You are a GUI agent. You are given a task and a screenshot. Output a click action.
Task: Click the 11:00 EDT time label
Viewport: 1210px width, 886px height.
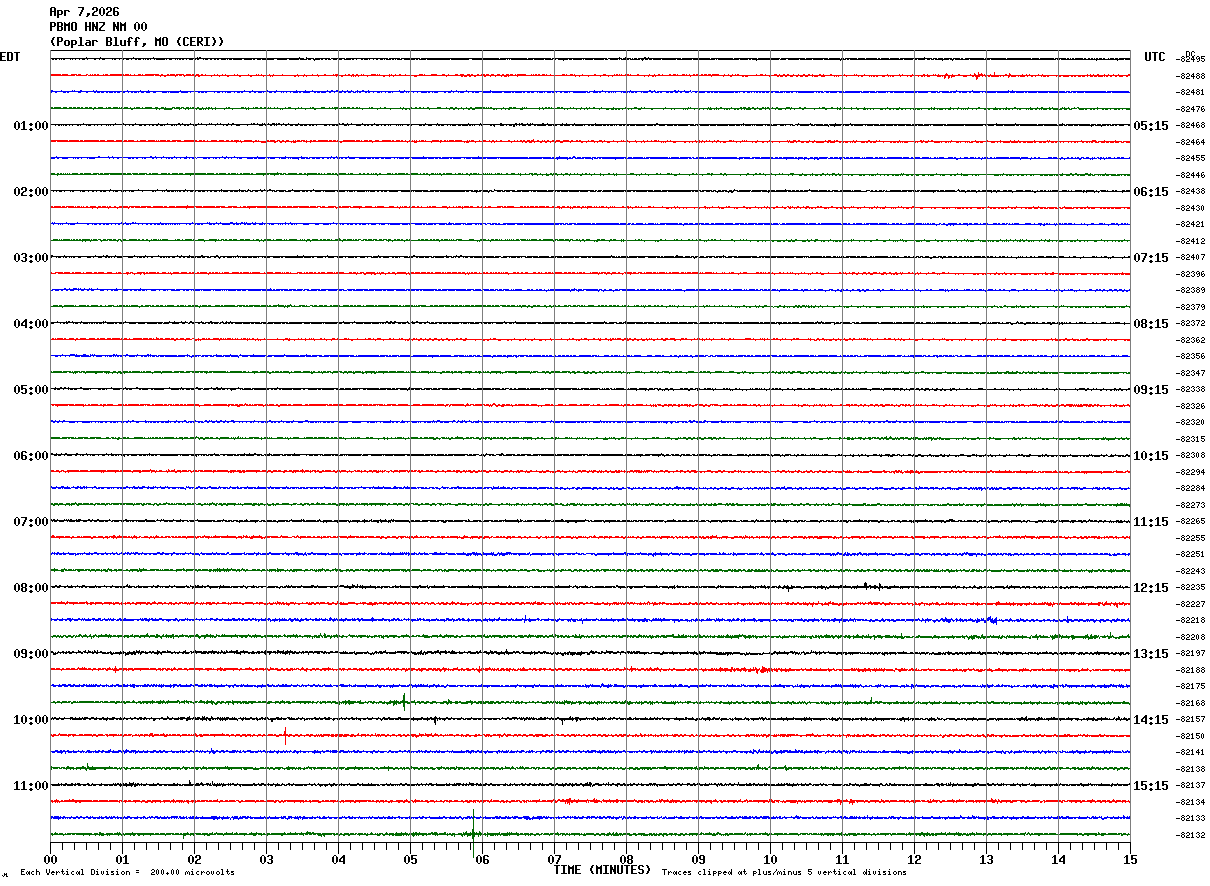click(30, 786)
